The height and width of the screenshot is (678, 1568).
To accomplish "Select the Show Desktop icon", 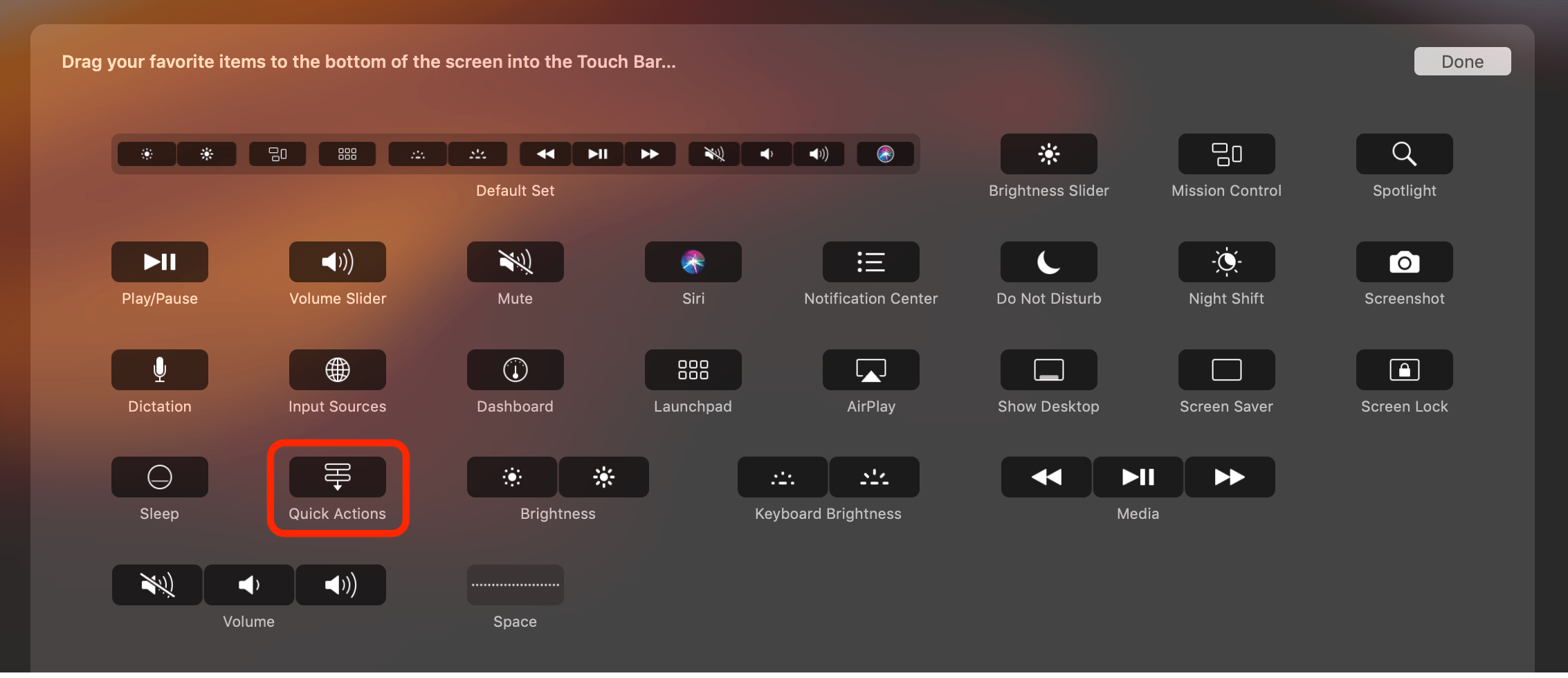I will point(1048,369).
